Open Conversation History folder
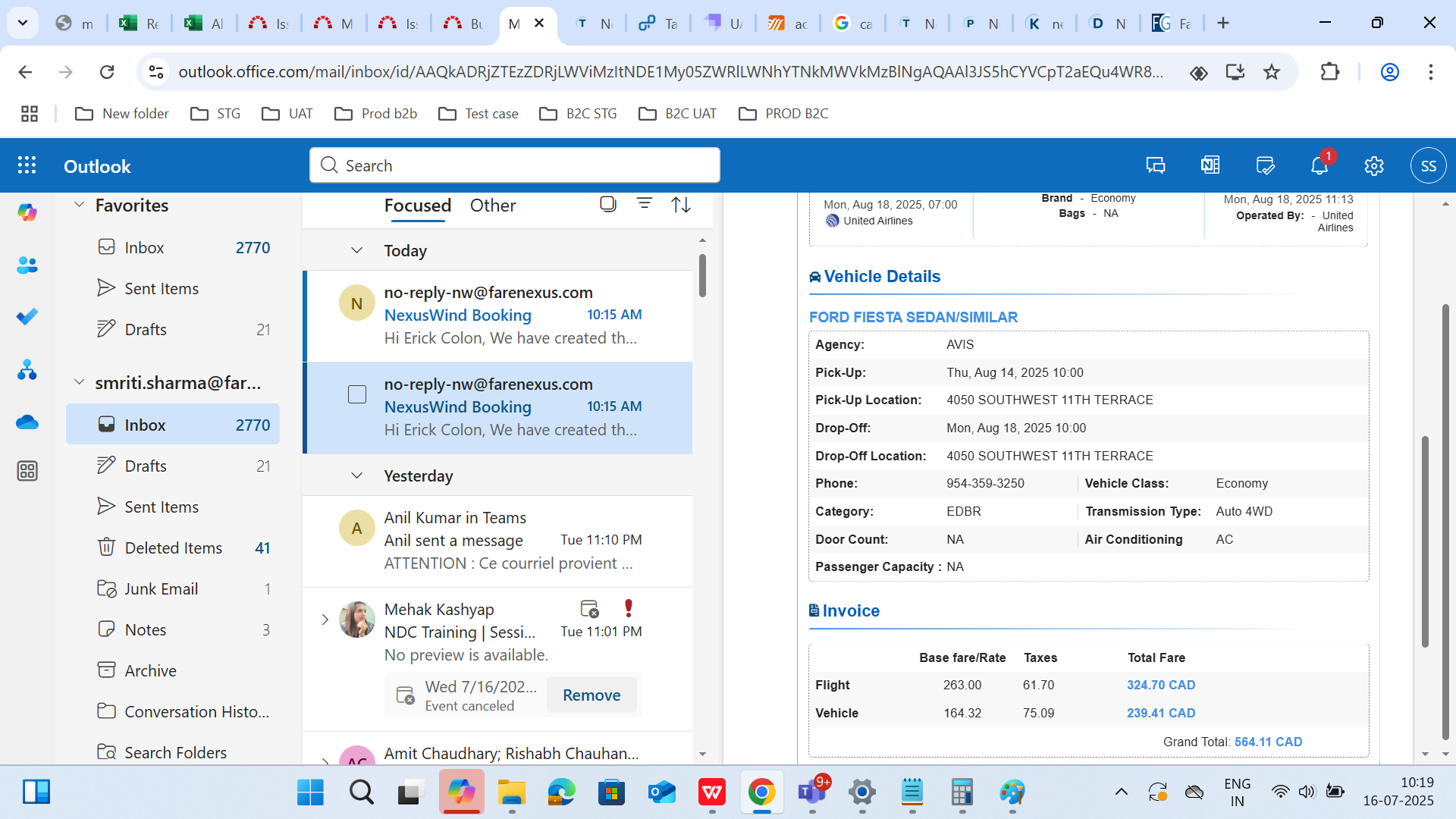The height and width of the screenshot is (819, 1456). pos(173,711)
